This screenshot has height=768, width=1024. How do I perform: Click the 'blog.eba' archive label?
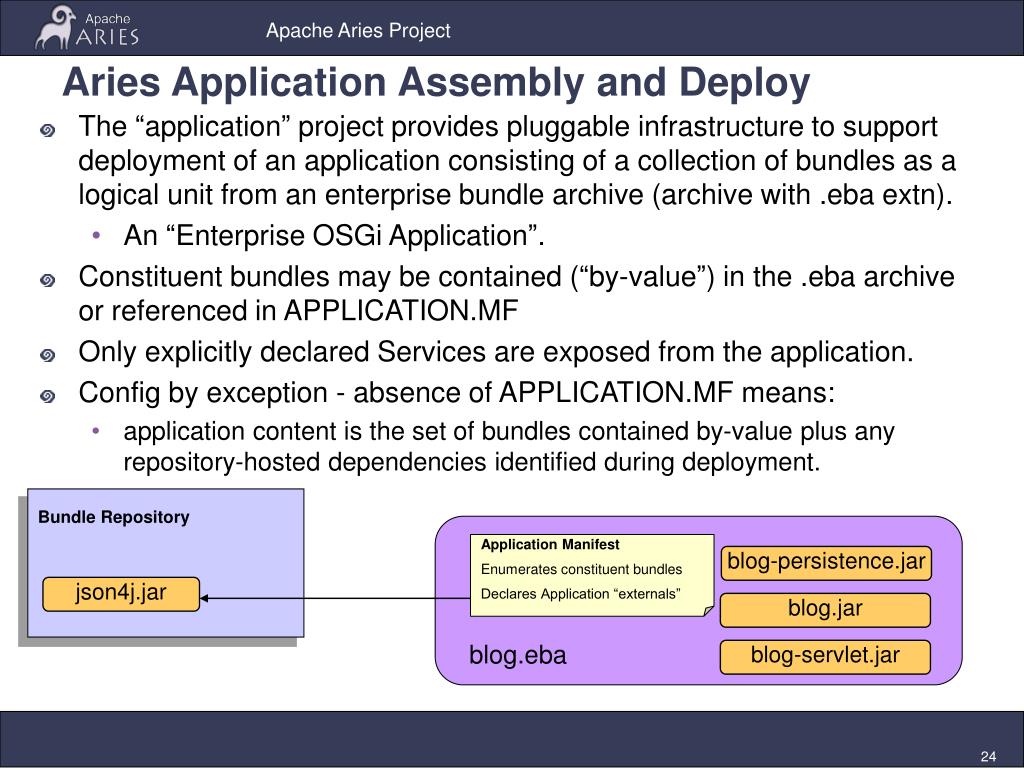point(518,654)
